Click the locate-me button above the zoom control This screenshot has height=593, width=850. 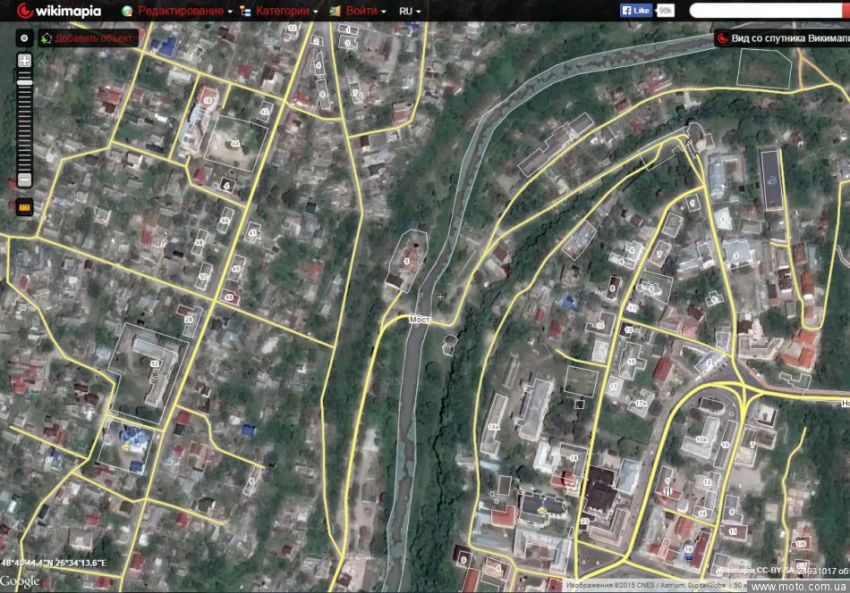click(x=24, y=37)
